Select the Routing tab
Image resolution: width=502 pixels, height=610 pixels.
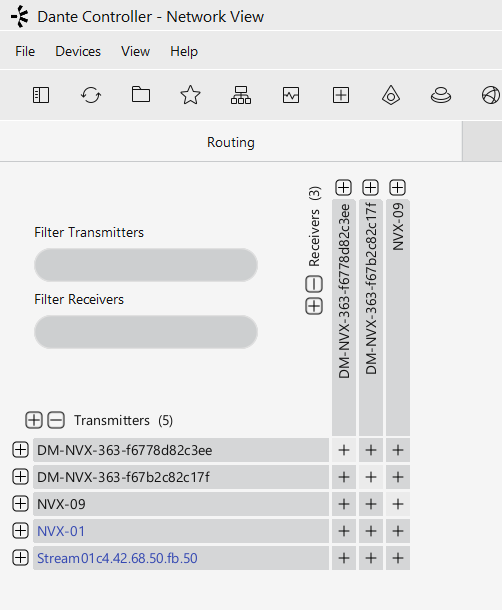(x=231, y=142)
